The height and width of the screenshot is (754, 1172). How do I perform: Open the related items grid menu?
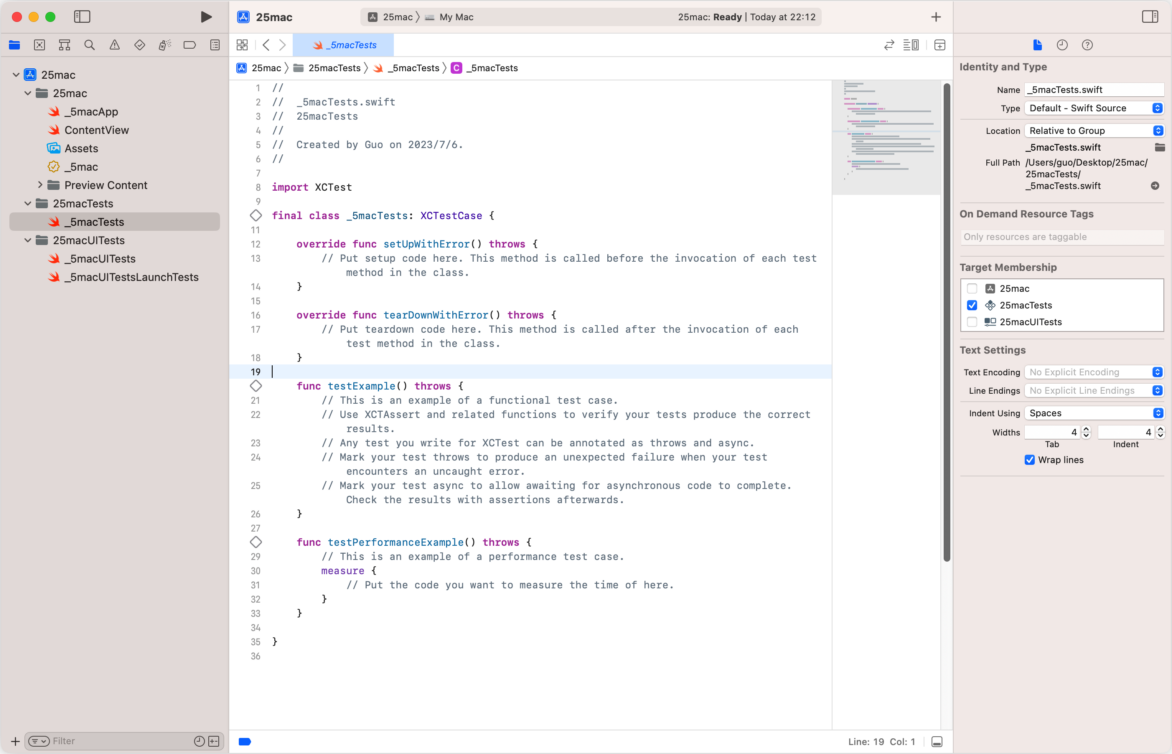[242, 45]
